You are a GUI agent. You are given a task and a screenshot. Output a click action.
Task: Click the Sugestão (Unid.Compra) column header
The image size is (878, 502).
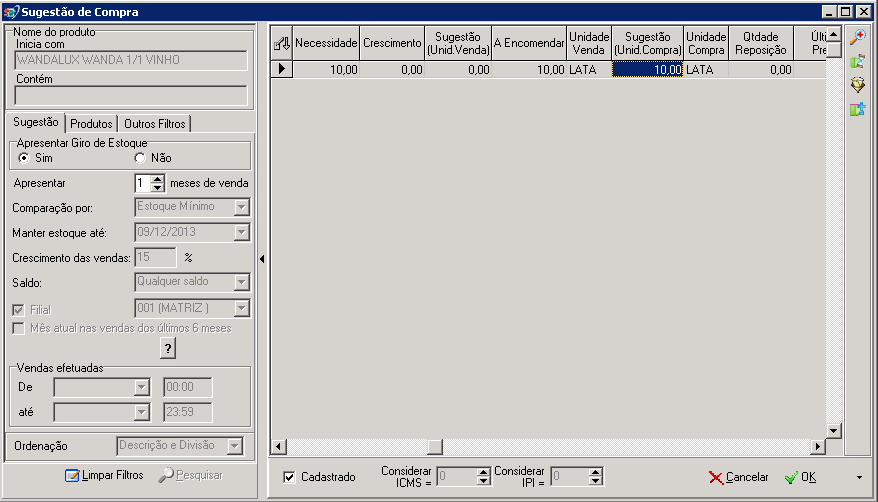(648, 43)
